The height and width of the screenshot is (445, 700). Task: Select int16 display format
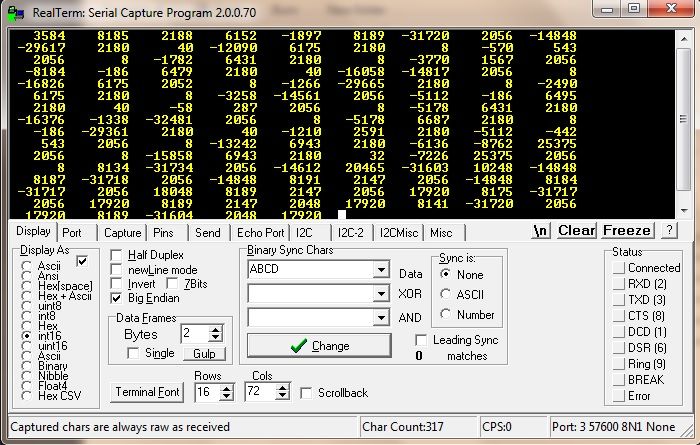[x=26, y=336]
